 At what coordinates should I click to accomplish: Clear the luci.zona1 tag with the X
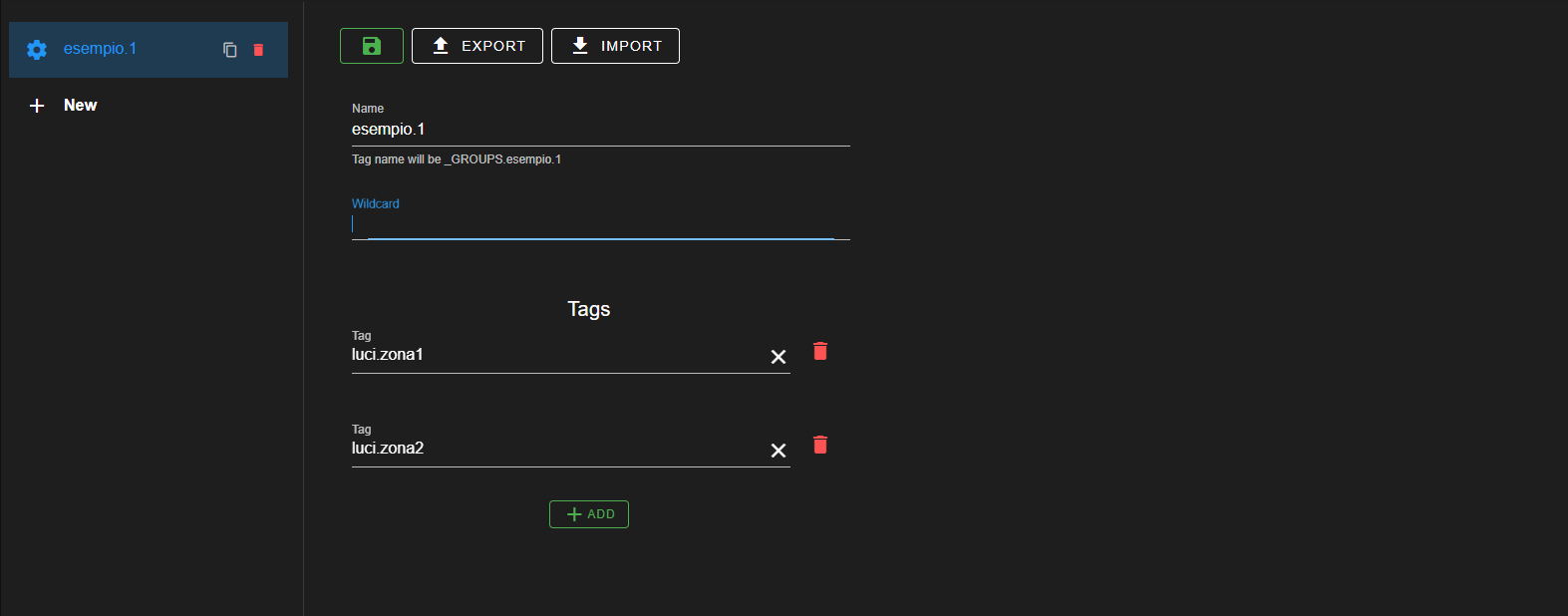[x=779, y=357]
